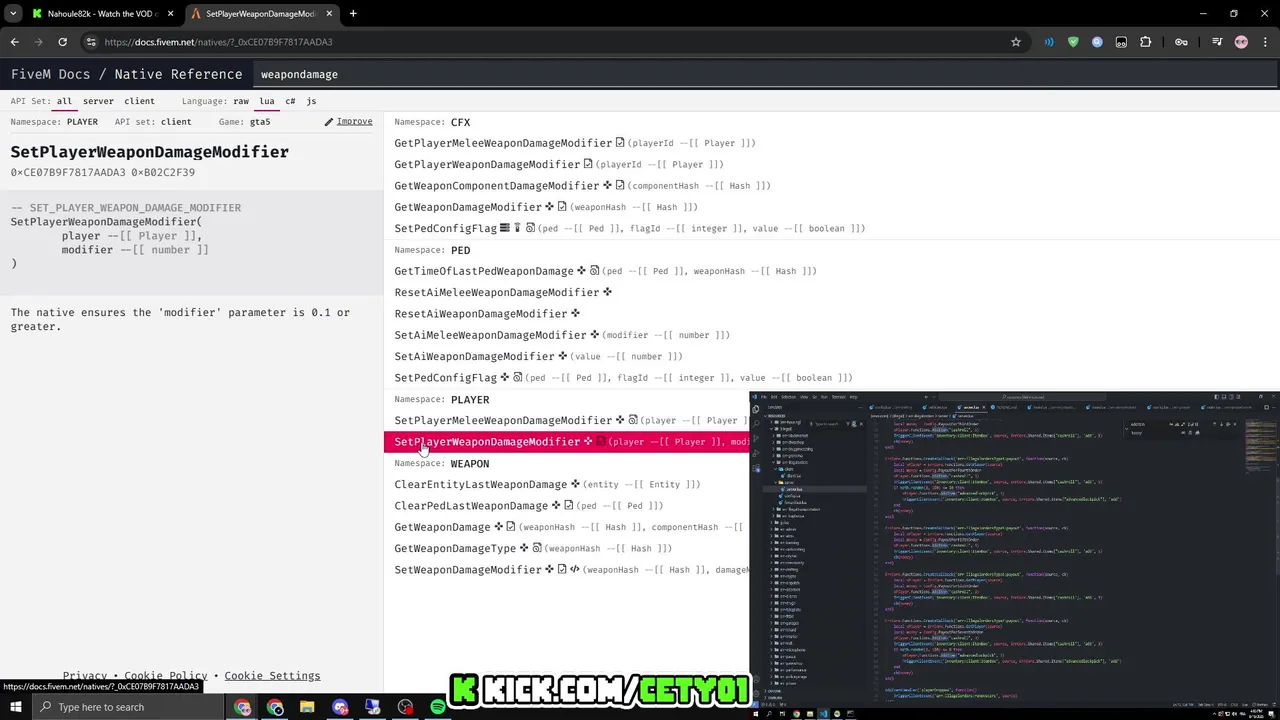Open File Explorer from the taskbar
1280x720 pixels.
pyautogui.click(x=307, y=707)
